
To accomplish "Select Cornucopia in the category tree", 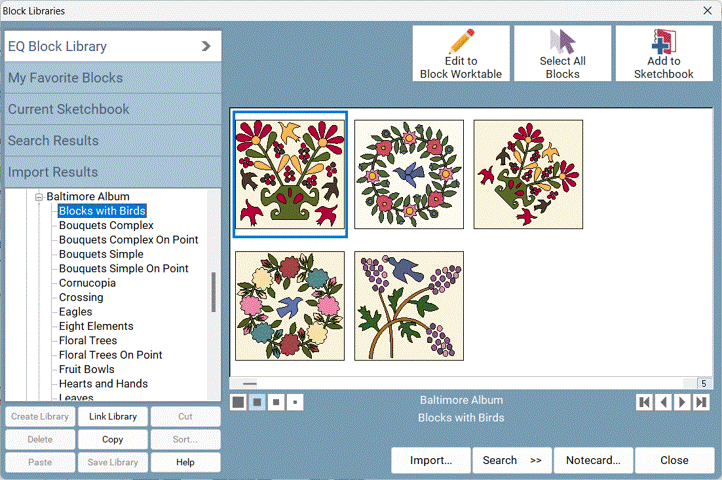I will [x=87, y=283].
